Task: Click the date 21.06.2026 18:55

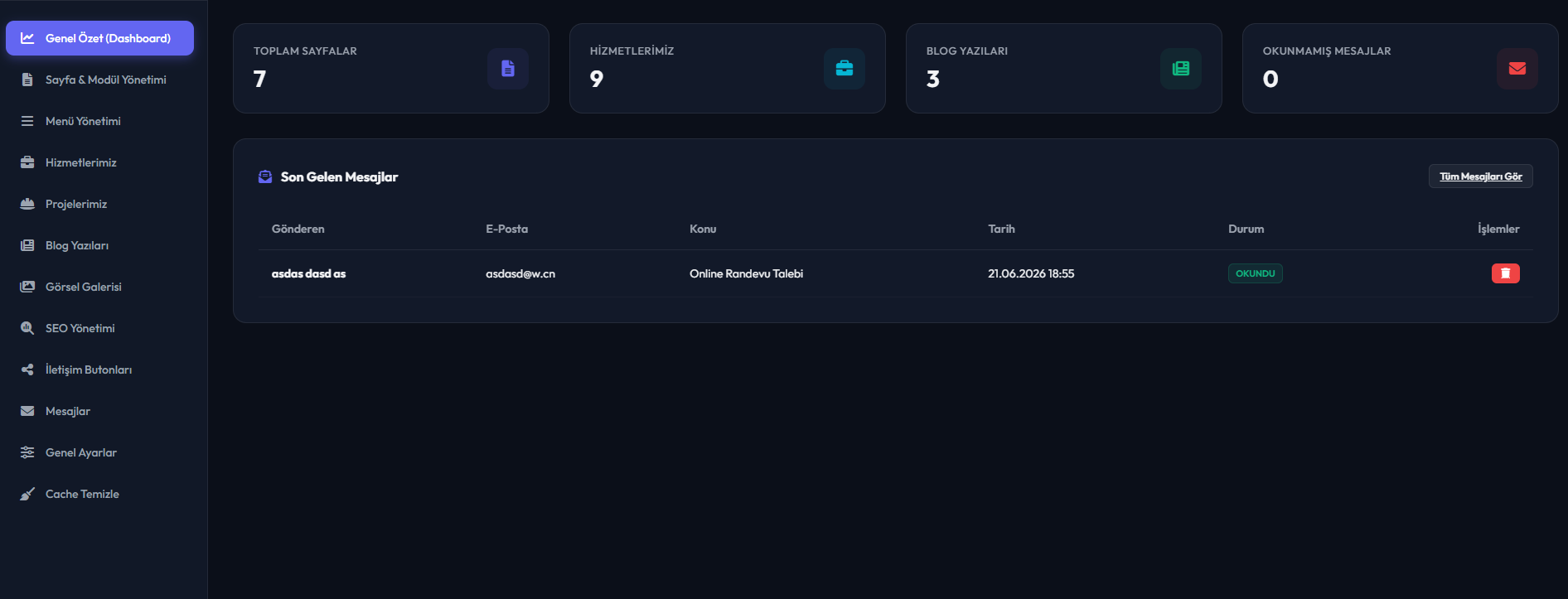Action: [x=1031, y=273]
